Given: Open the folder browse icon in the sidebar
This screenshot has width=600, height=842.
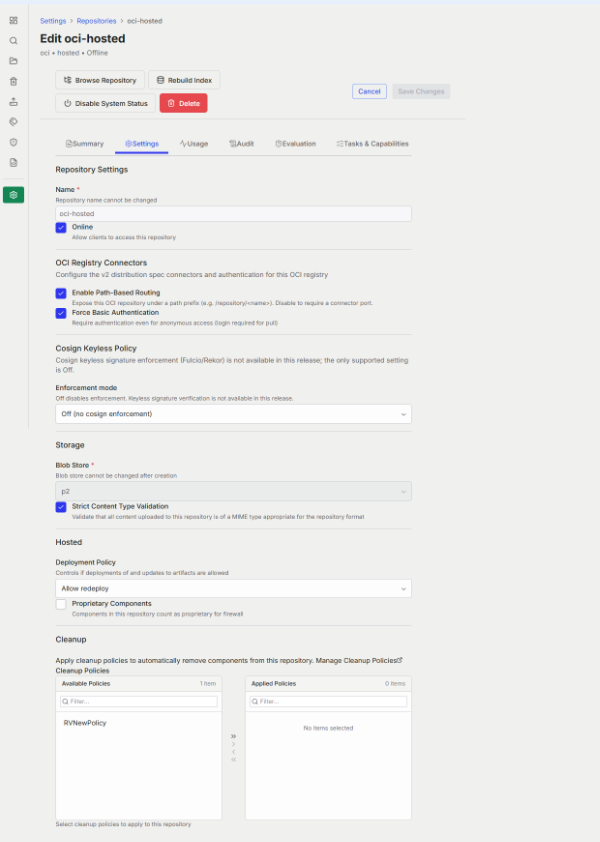Looking at the screenshot, I should click(x=13, y=61).
